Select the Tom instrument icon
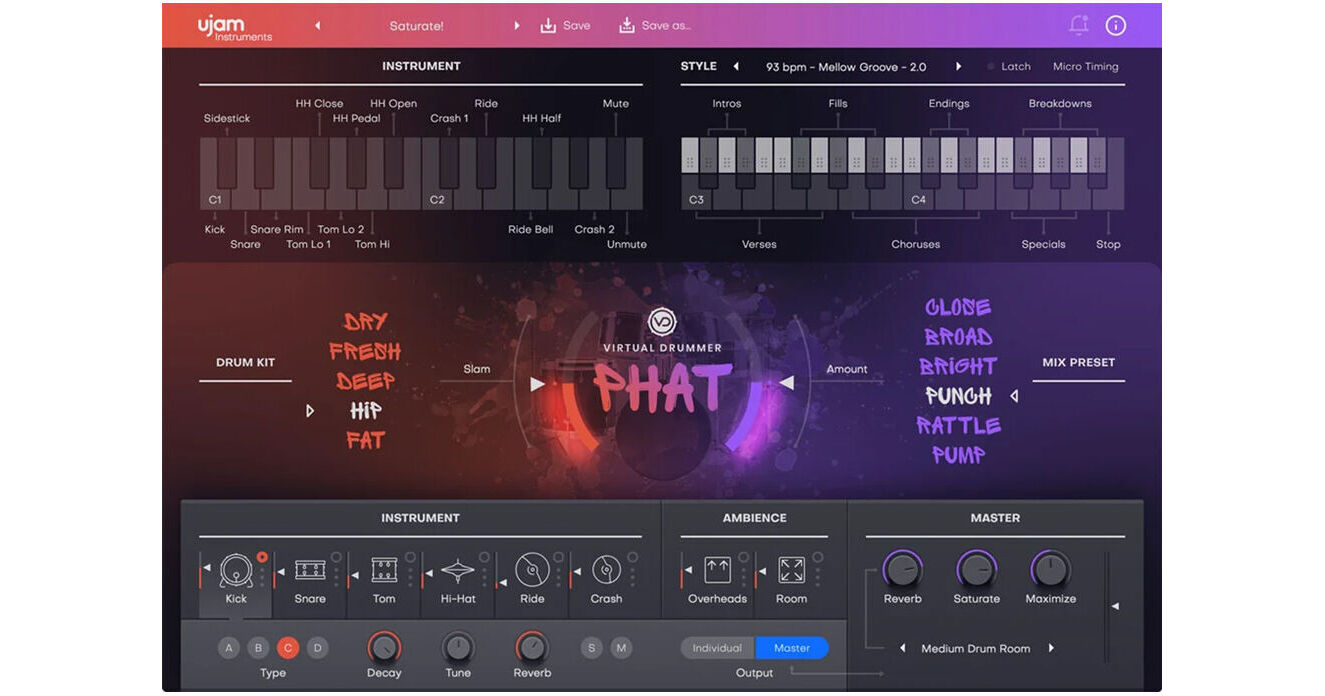The height and width of the screenshot is (696, 1325). tap(384, 570)
